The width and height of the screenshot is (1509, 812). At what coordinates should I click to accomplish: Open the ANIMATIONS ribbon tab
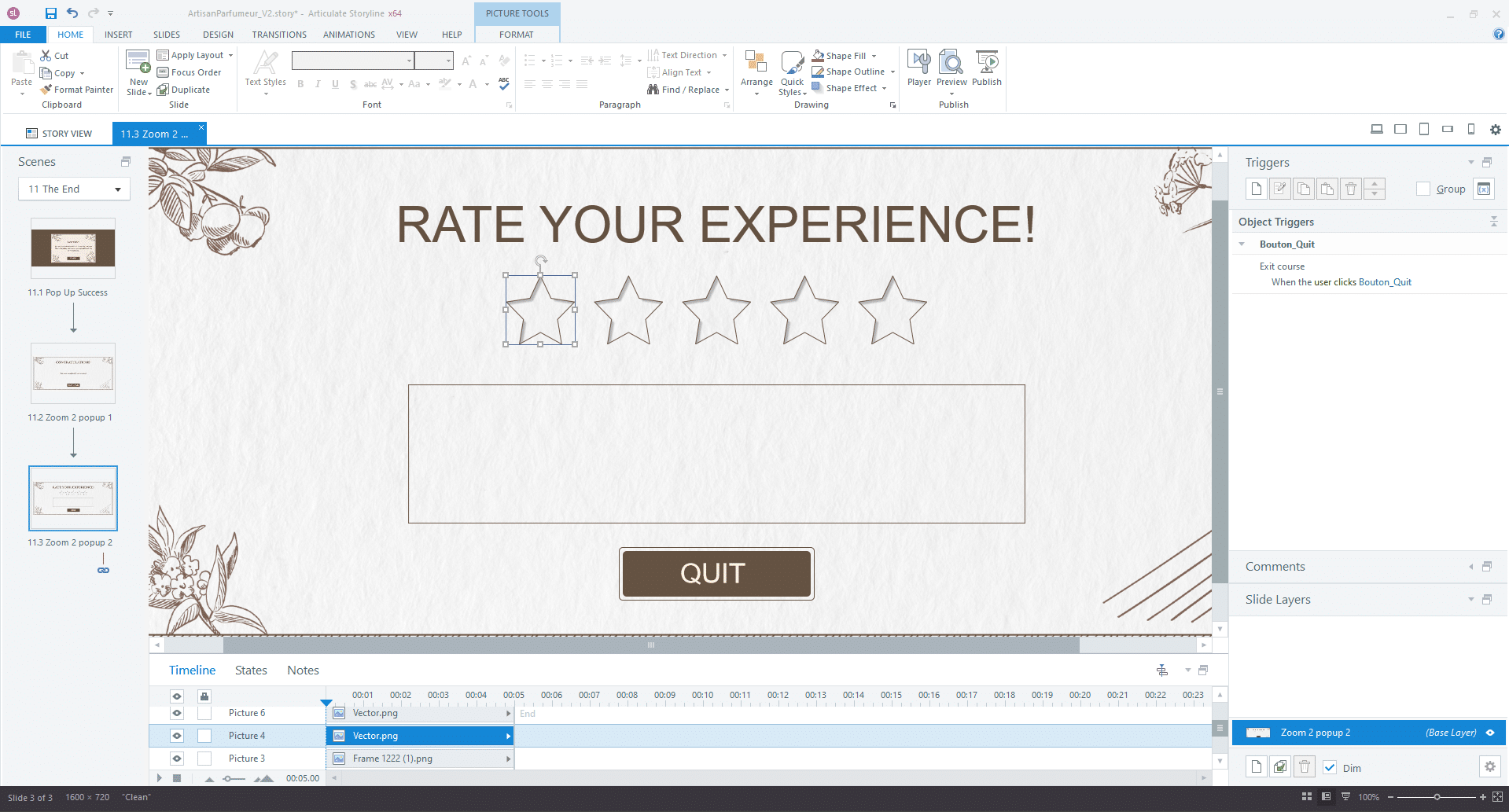[348, 35]
